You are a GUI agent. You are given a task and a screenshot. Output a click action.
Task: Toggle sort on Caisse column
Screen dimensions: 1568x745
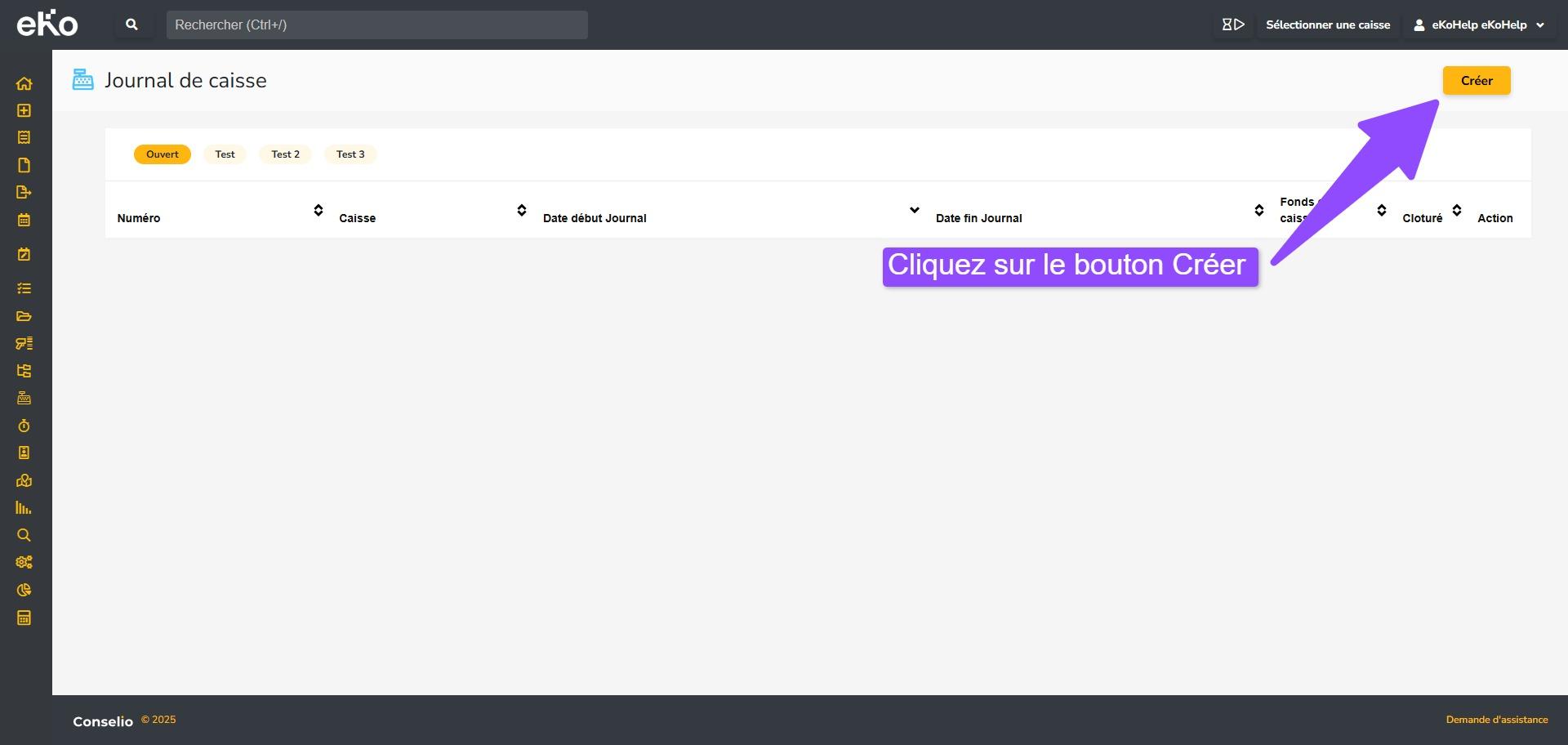point(522,211)
